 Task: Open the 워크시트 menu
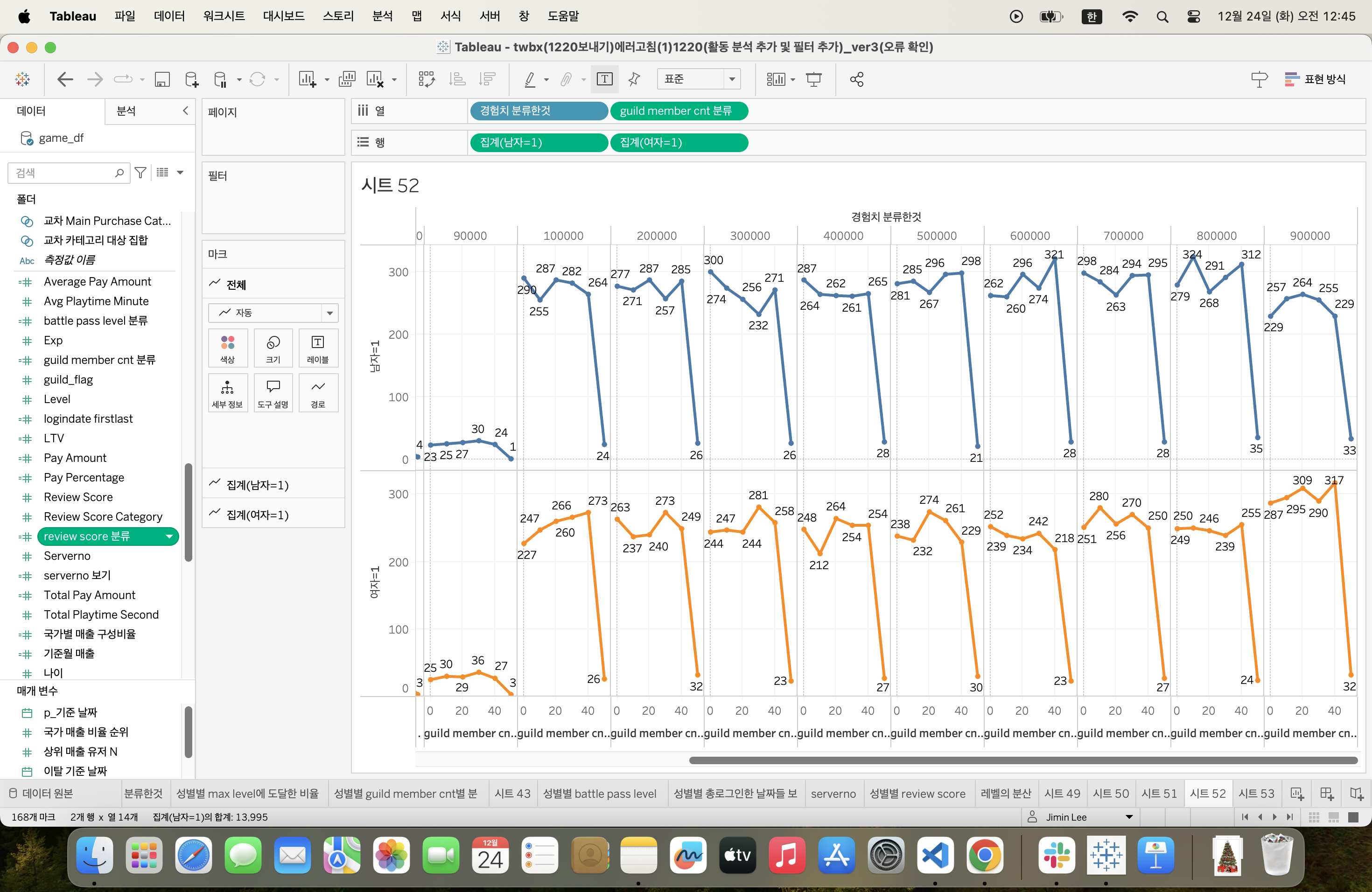[x=224, y=16]
